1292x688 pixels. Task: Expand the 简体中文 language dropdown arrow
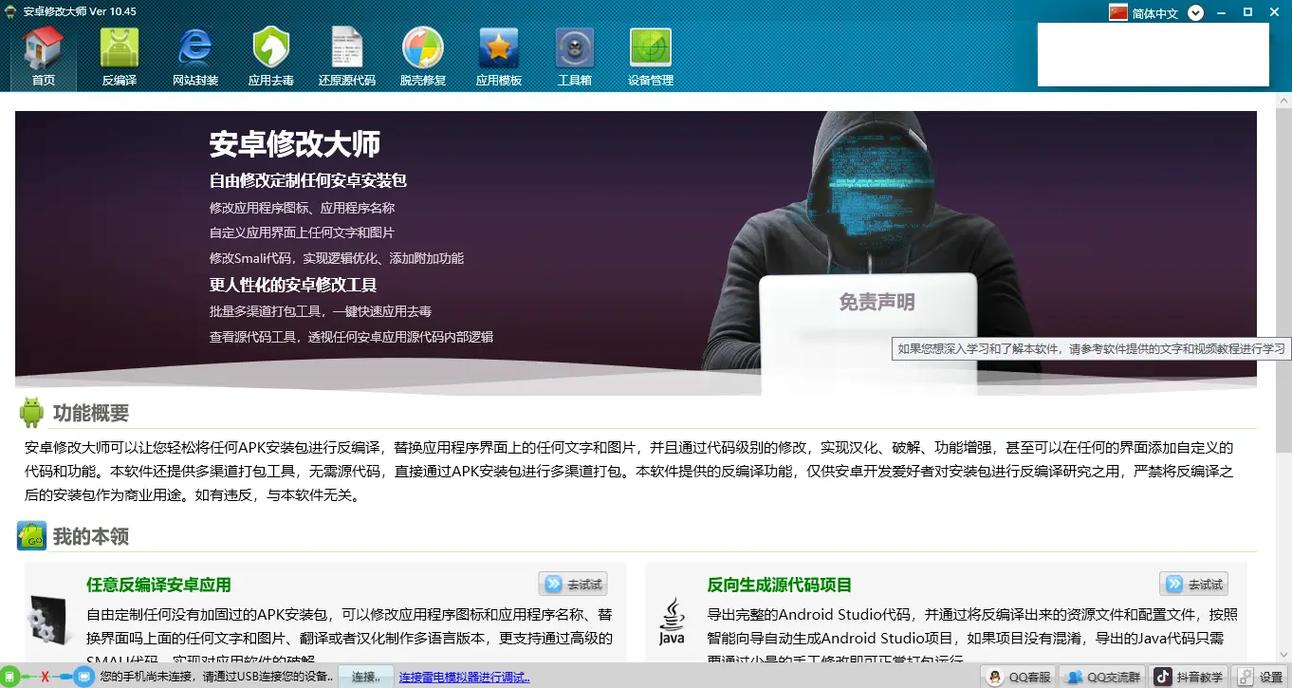1196,13
